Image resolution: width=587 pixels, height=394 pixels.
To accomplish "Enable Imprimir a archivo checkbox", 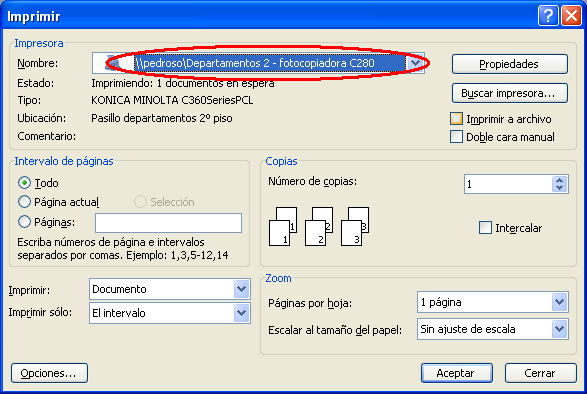I will [456, 119].
